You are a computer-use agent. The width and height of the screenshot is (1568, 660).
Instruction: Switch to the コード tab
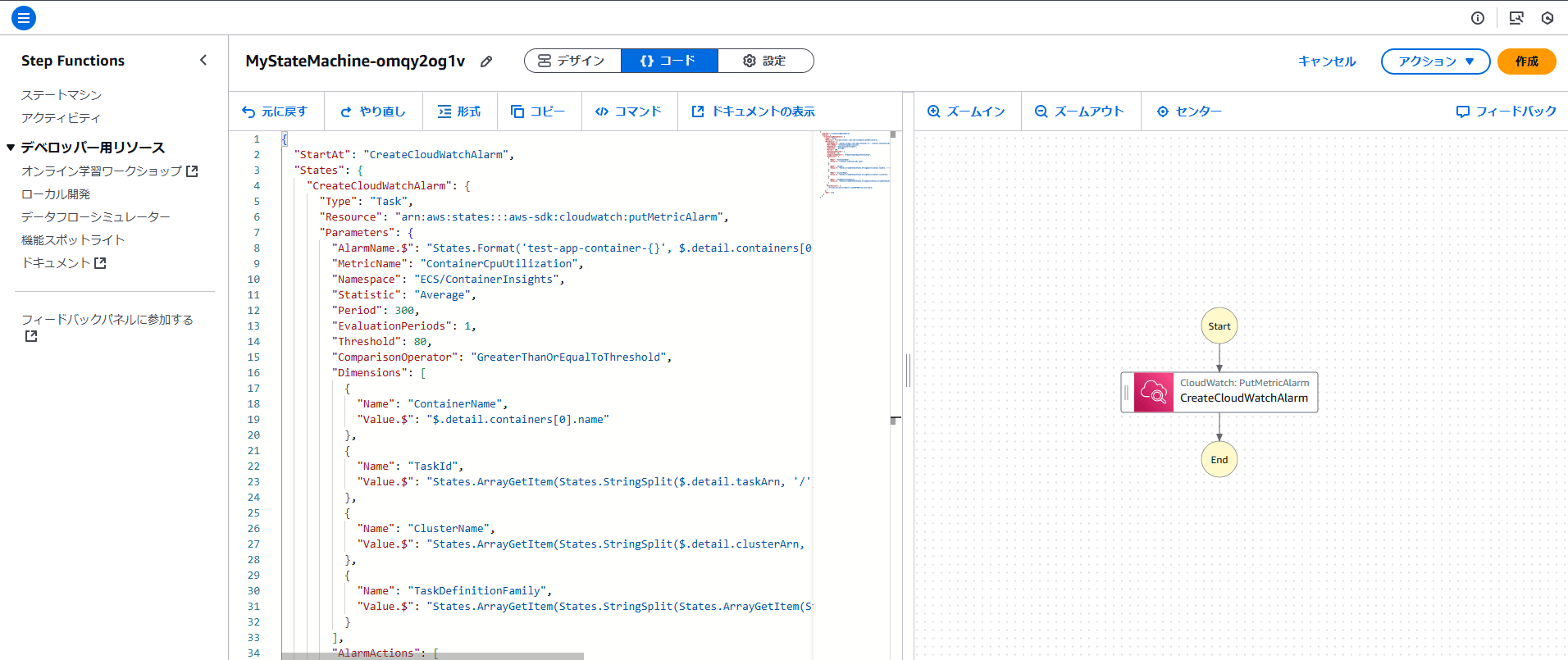tap(669, 61)
